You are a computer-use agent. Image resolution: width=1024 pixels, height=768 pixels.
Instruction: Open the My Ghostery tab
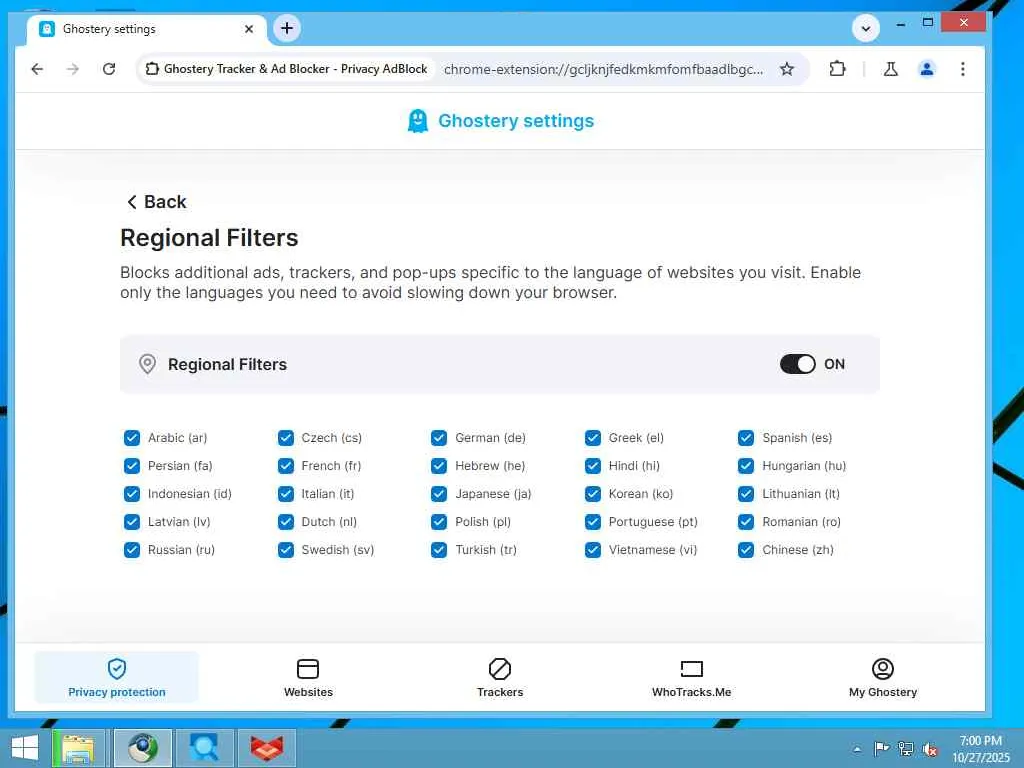click(882, 677)
